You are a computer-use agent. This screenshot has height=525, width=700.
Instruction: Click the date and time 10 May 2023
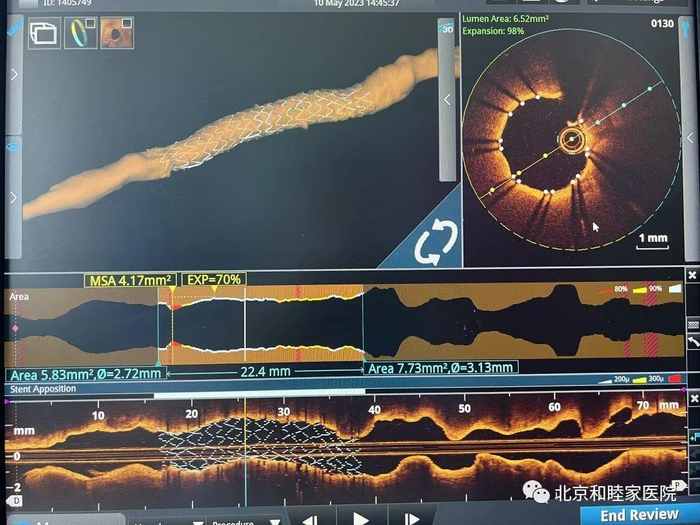click(x=356, y=3)
